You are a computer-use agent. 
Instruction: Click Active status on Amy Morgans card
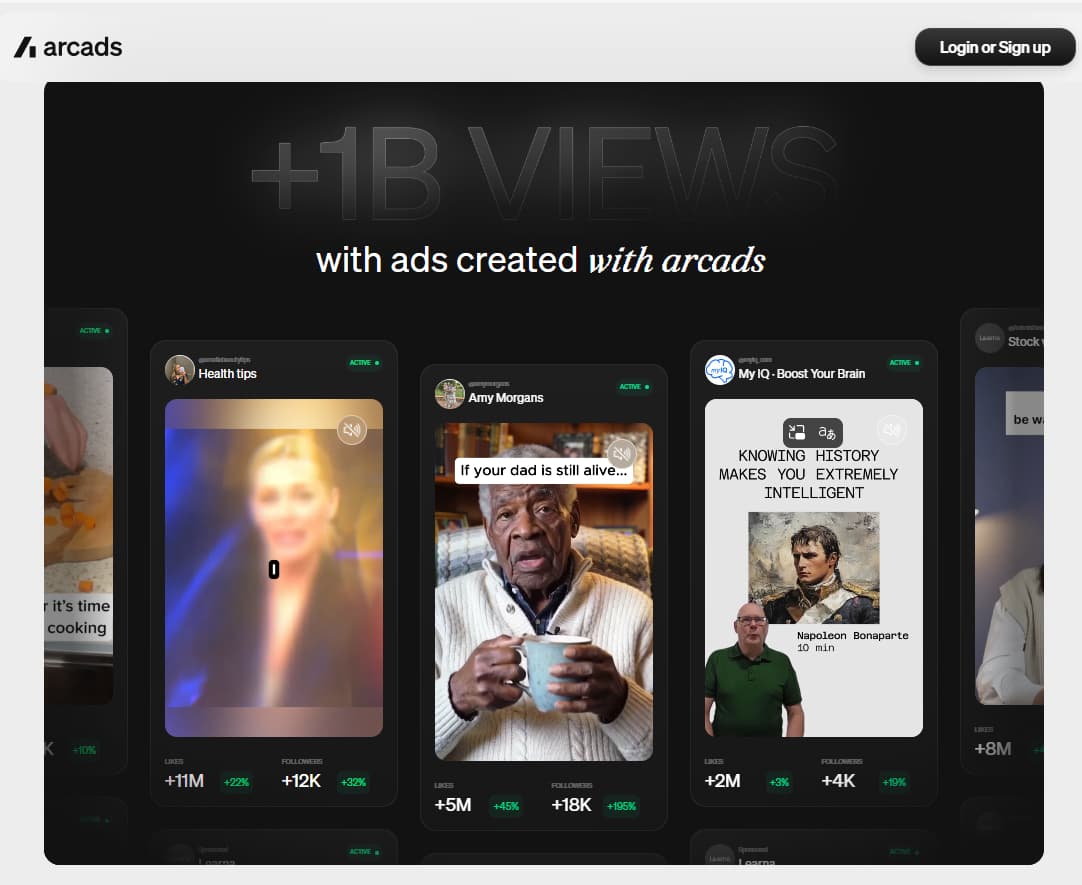click(634, 386)
